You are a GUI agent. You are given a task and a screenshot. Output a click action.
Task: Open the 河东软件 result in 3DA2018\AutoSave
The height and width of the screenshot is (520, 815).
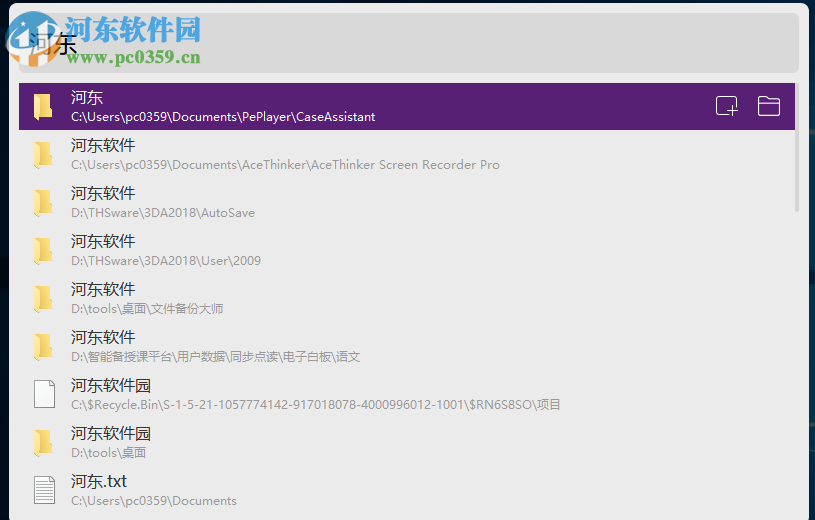tap(407, 202)
